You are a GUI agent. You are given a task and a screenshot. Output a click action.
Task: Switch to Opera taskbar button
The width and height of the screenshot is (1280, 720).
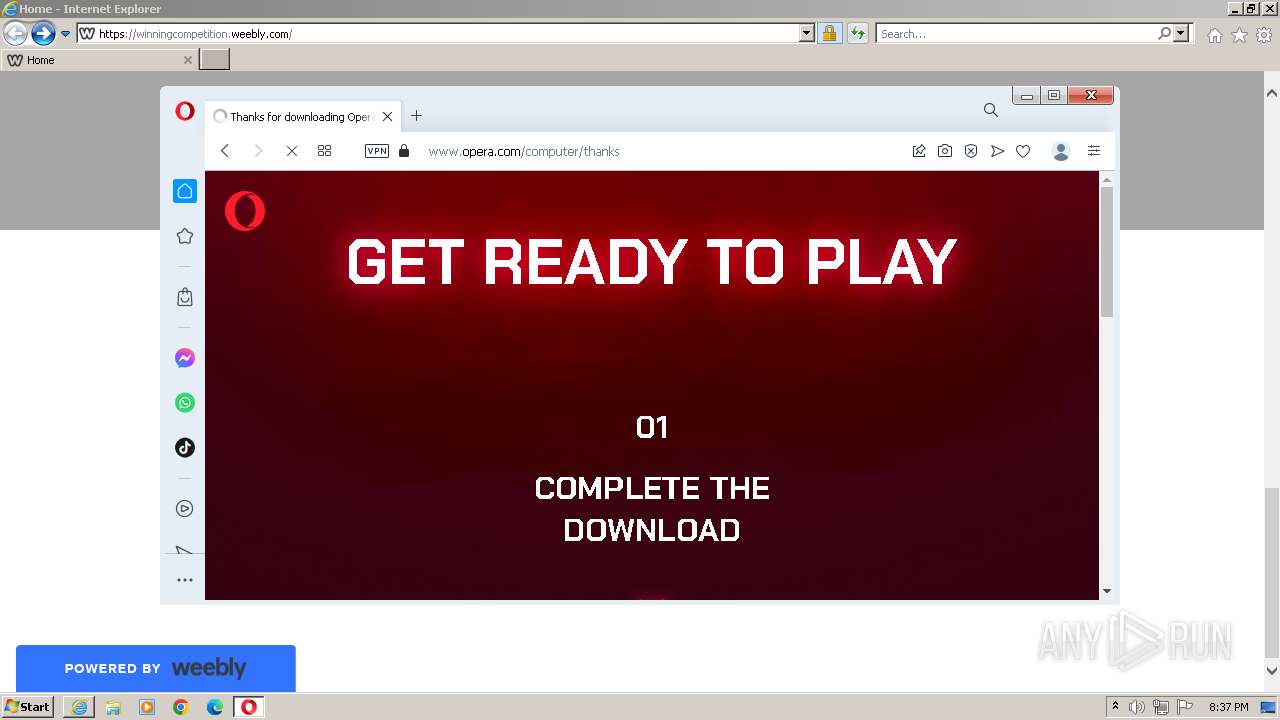click(248, 707)
